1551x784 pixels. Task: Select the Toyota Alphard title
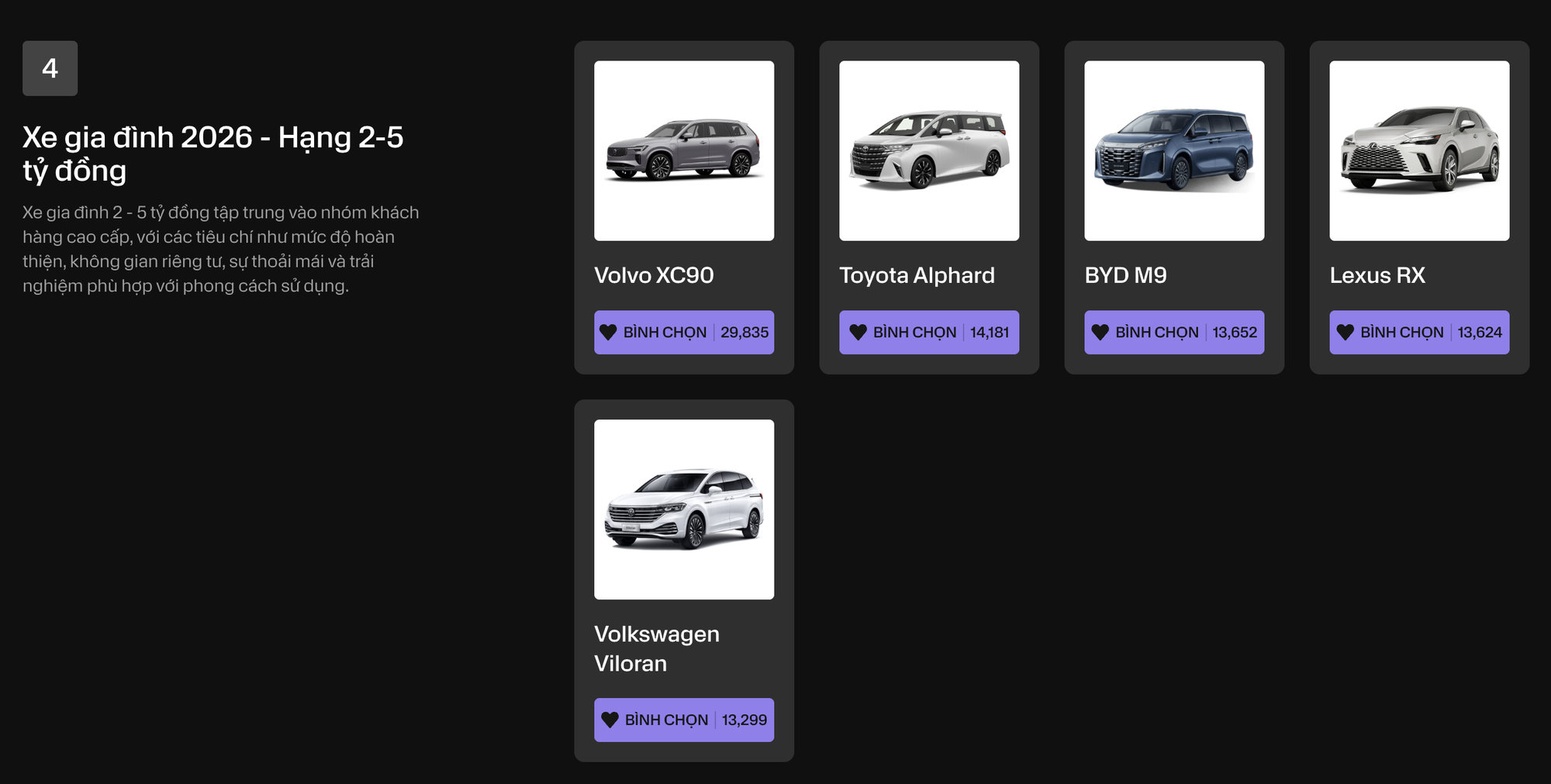tap(917, 275)
